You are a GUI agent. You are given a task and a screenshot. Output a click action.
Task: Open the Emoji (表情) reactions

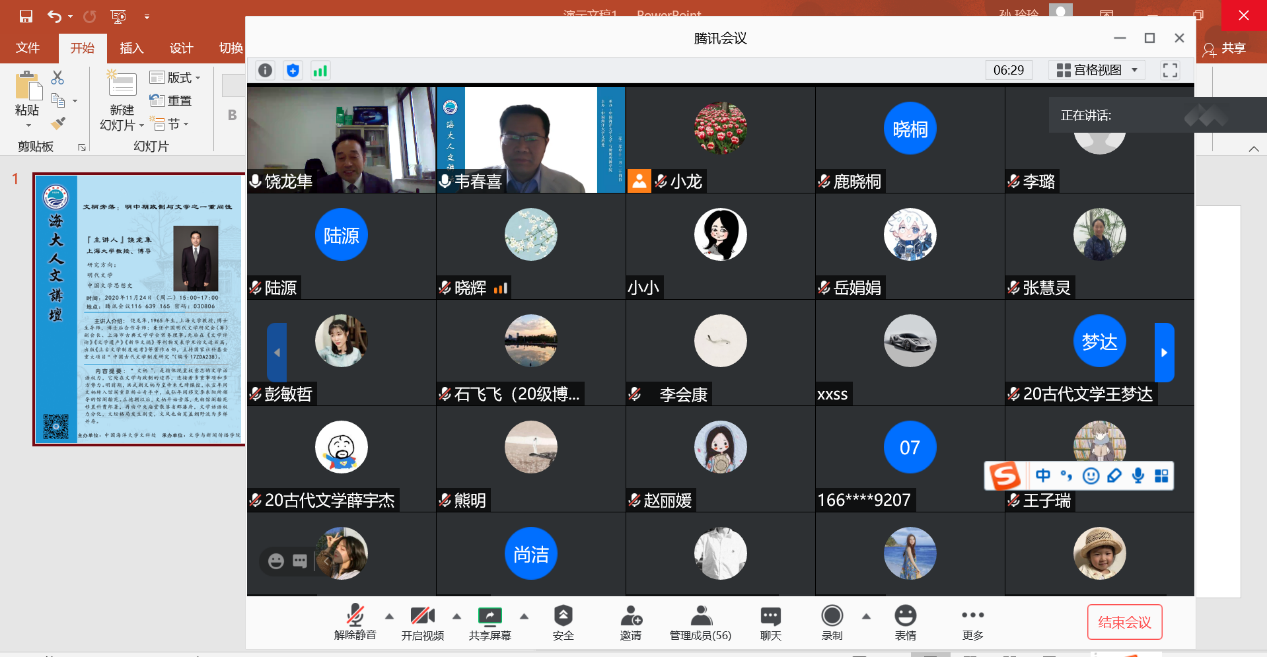[905, 622]
